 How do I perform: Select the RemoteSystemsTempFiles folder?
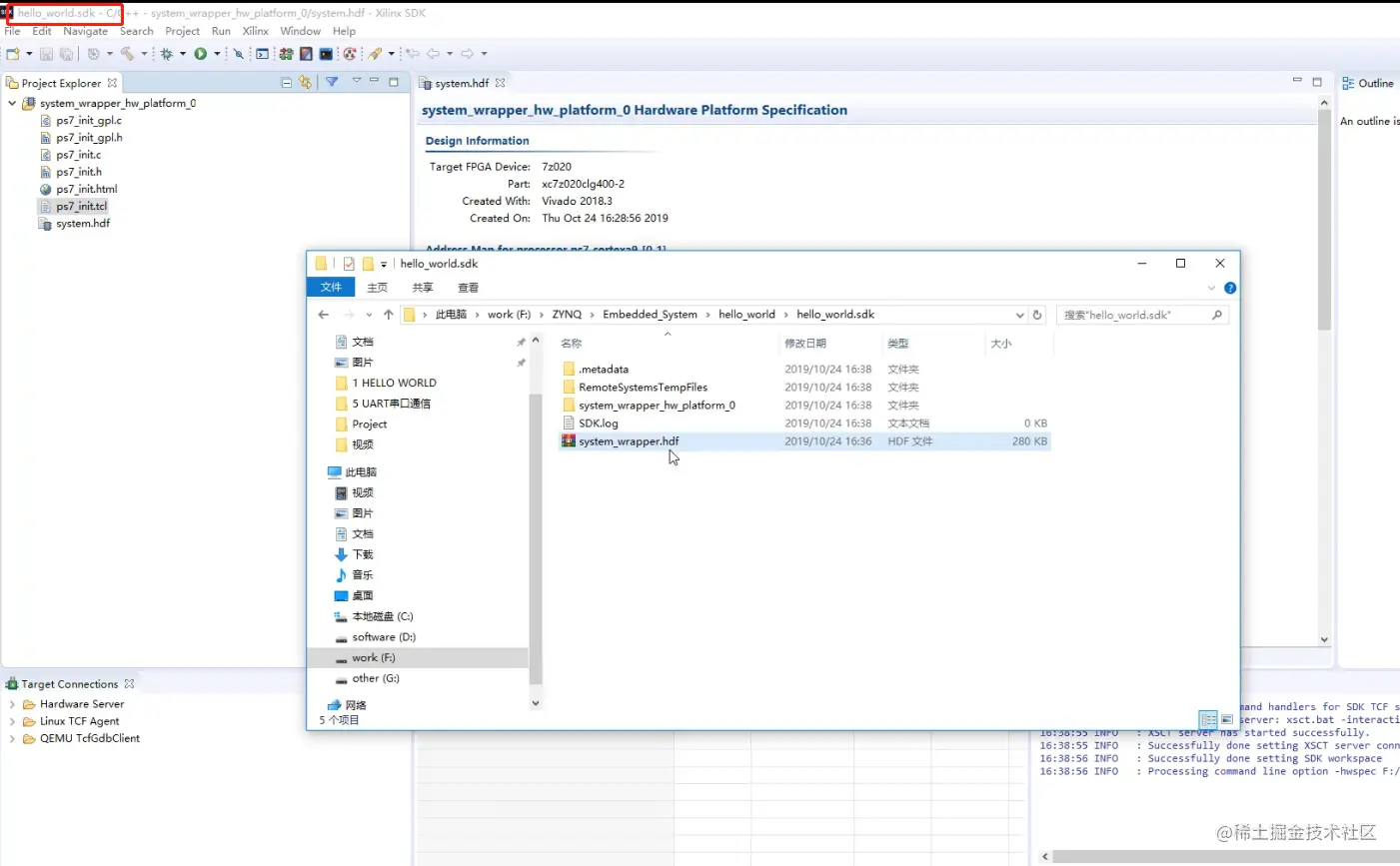(804, 388)
